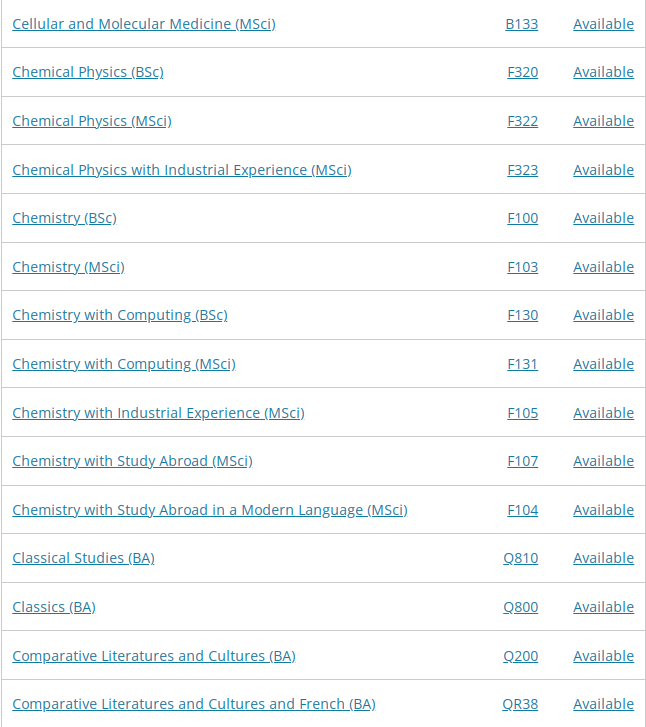Select Chemical Physics (MSci) course
Viewport: 646px width, 727px height.
[92, 121]
